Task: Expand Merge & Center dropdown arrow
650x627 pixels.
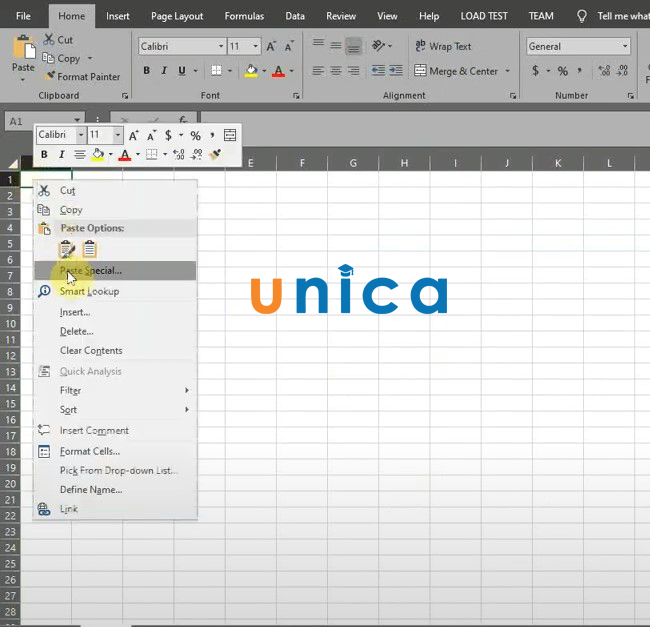Action: 507,71
